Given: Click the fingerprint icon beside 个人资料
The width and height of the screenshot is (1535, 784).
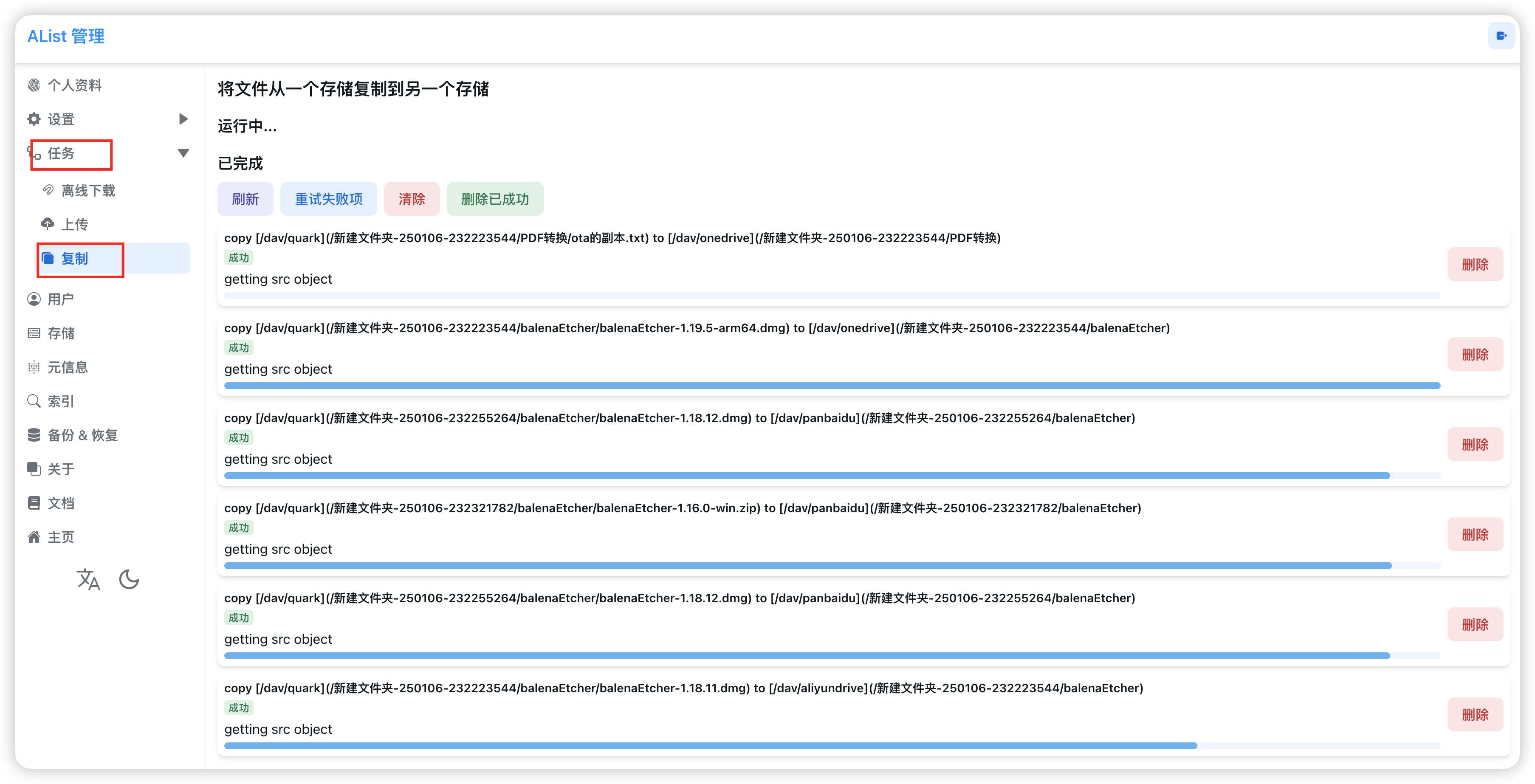Looking at the screenshot, I should pyautogui.click(x=34, y=86).
